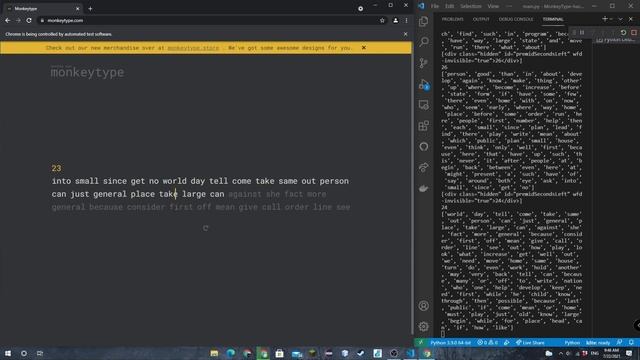The width and height of the screenshot is (640, 360).
Task: Open Cortana search on taskbar
Action: point(24,353)
